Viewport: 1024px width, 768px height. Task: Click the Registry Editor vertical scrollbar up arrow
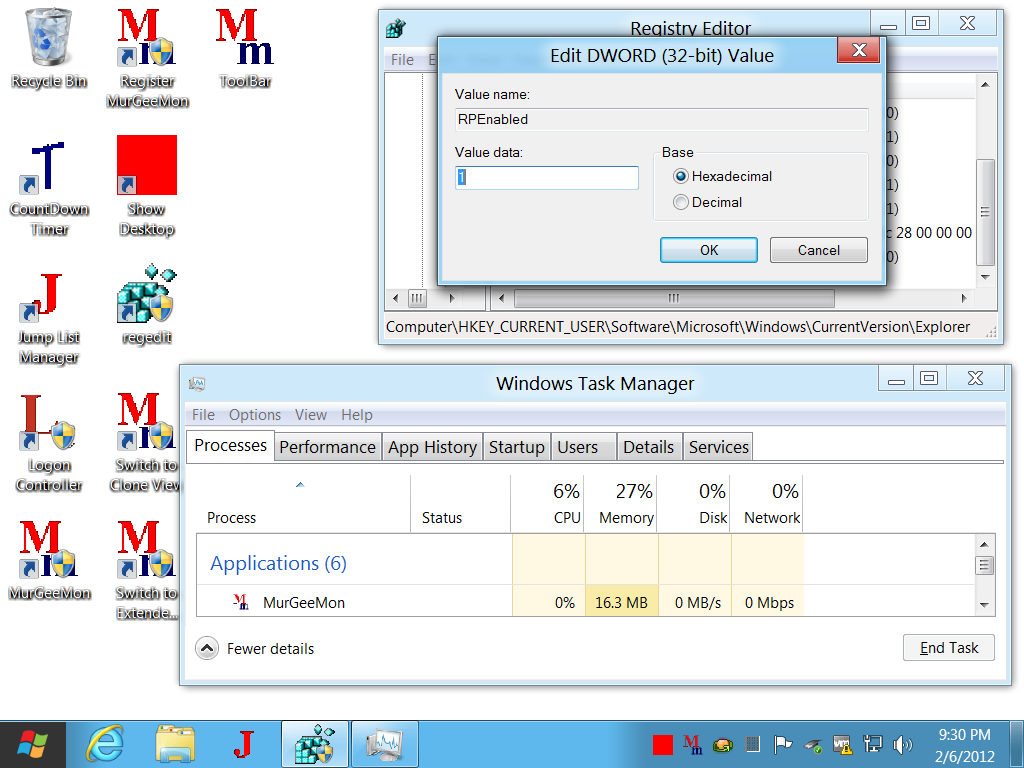point(985,85)
